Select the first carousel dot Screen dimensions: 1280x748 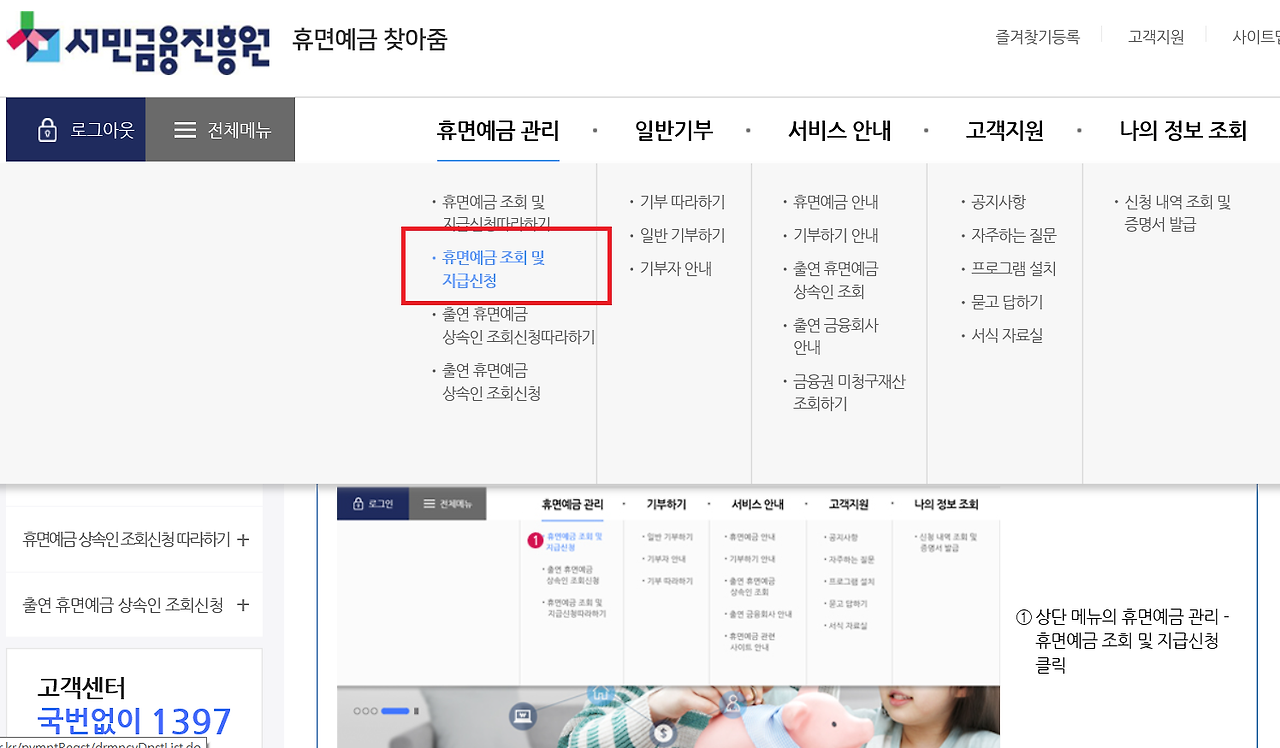coord(357,711)
